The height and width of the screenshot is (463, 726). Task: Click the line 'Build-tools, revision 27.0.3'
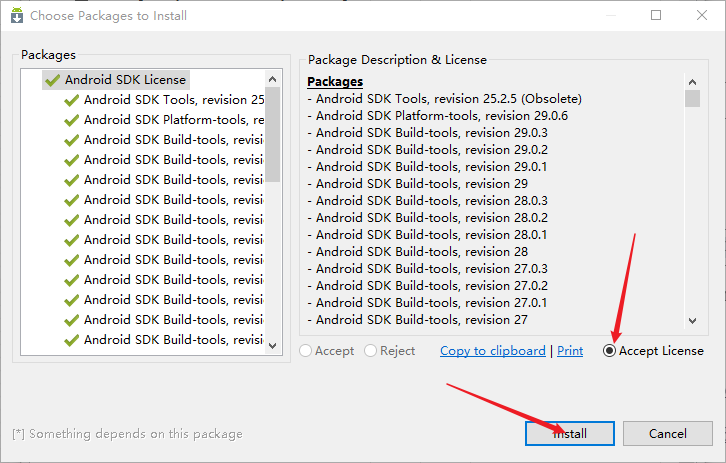coord(427,269)
